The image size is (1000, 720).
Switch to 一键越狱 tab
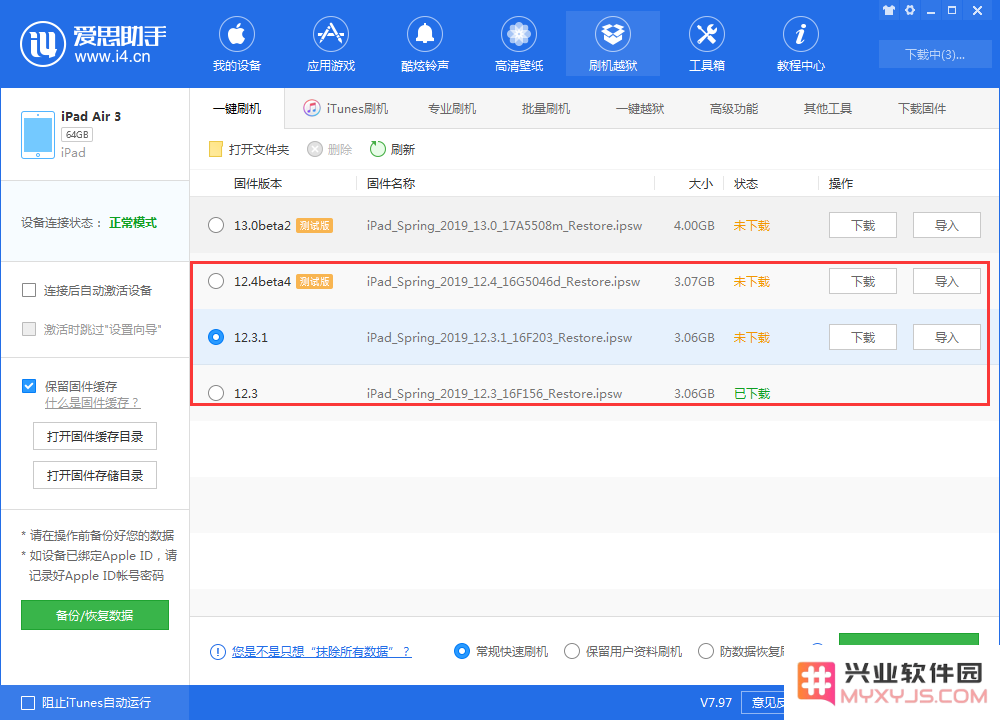point(640,108)
